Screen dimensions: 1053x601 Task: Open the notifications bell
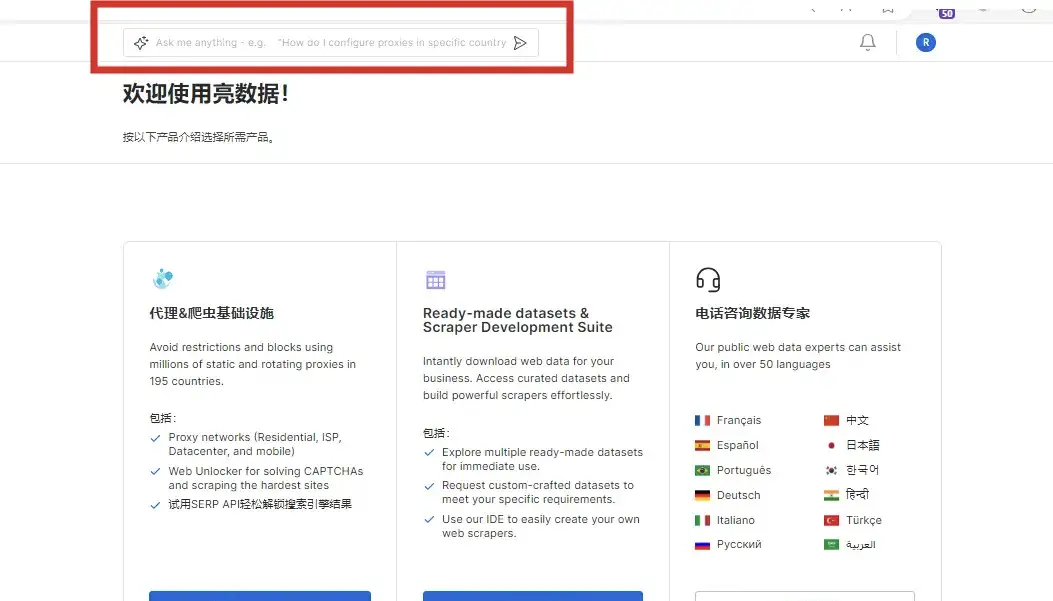868,42
